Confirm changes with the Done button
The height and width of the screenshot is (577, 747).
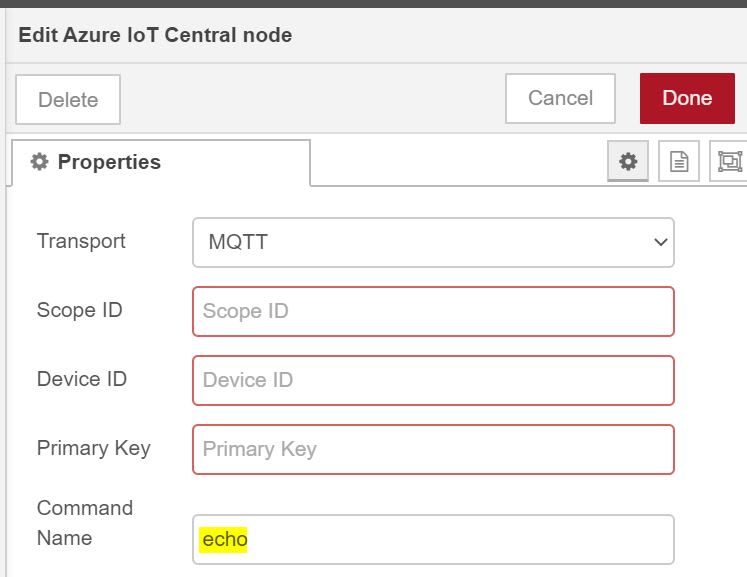coord(687,98)
